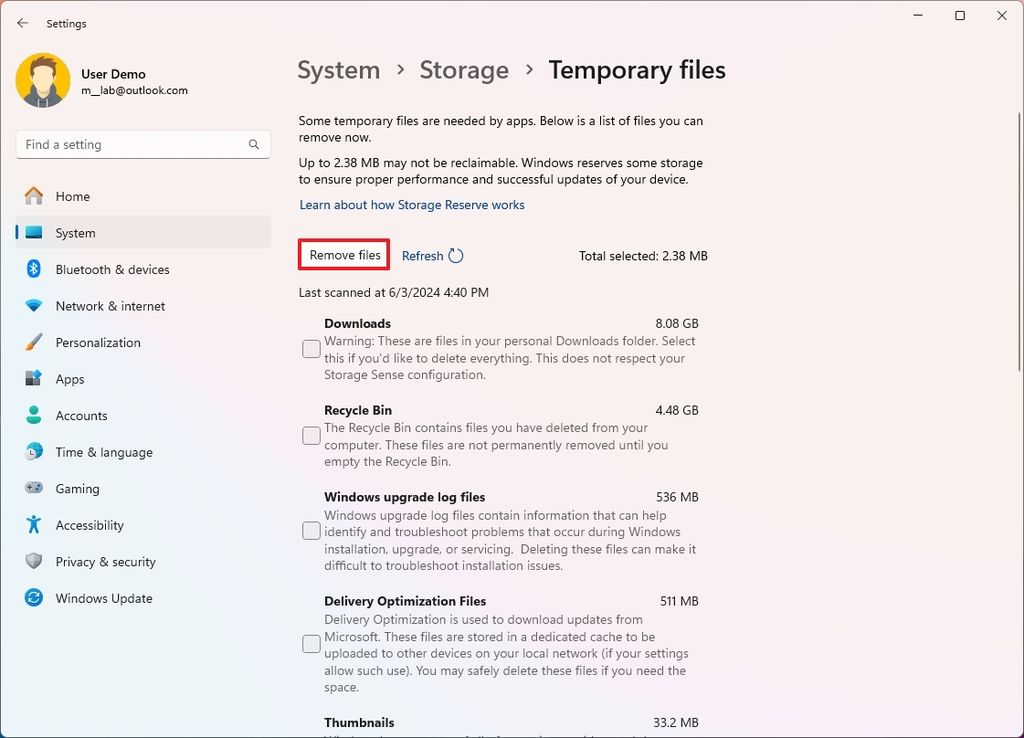This screenshot has width=1024, height=738.
Task: Open Accessibility settings
Action: click(x=89, y=525)
